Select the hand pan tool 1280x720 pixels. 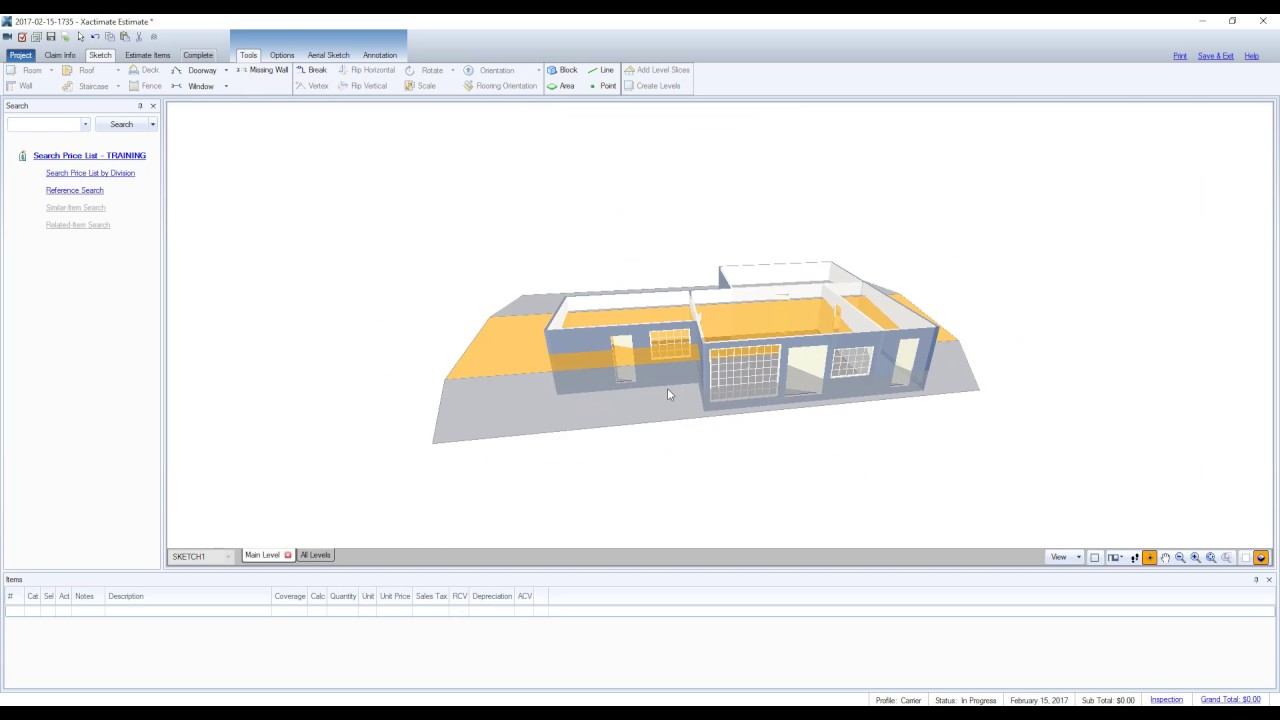[1165, 557]
